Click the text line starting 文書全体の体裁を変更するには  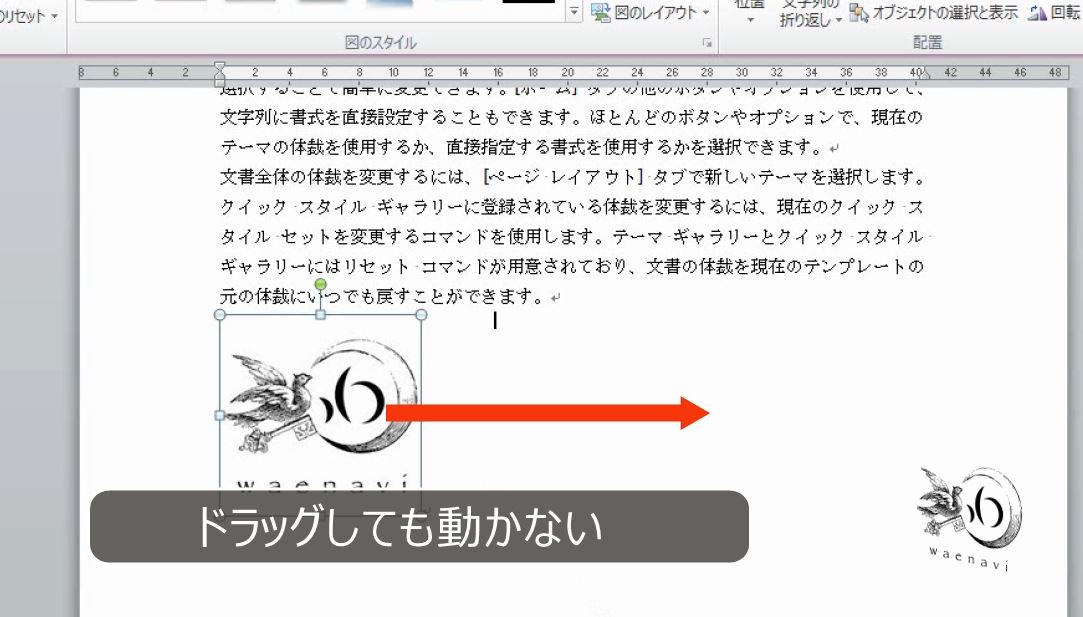pos(573,177)
